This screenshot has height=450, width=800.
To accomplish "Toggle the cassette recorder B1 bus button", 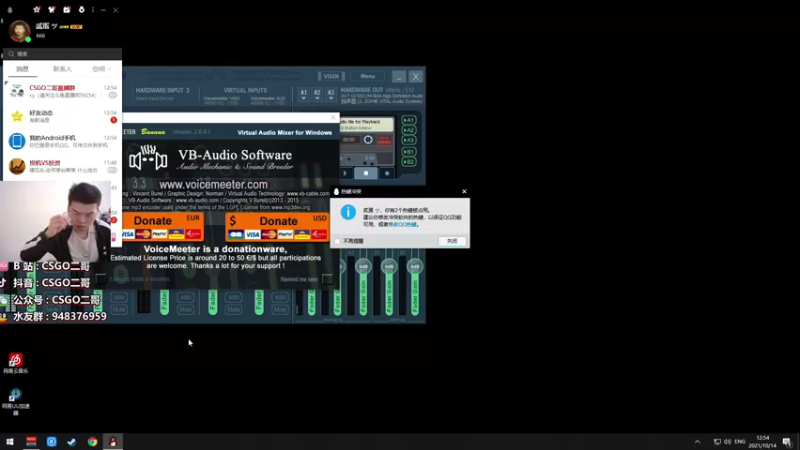I will click(x=409, y=152).
